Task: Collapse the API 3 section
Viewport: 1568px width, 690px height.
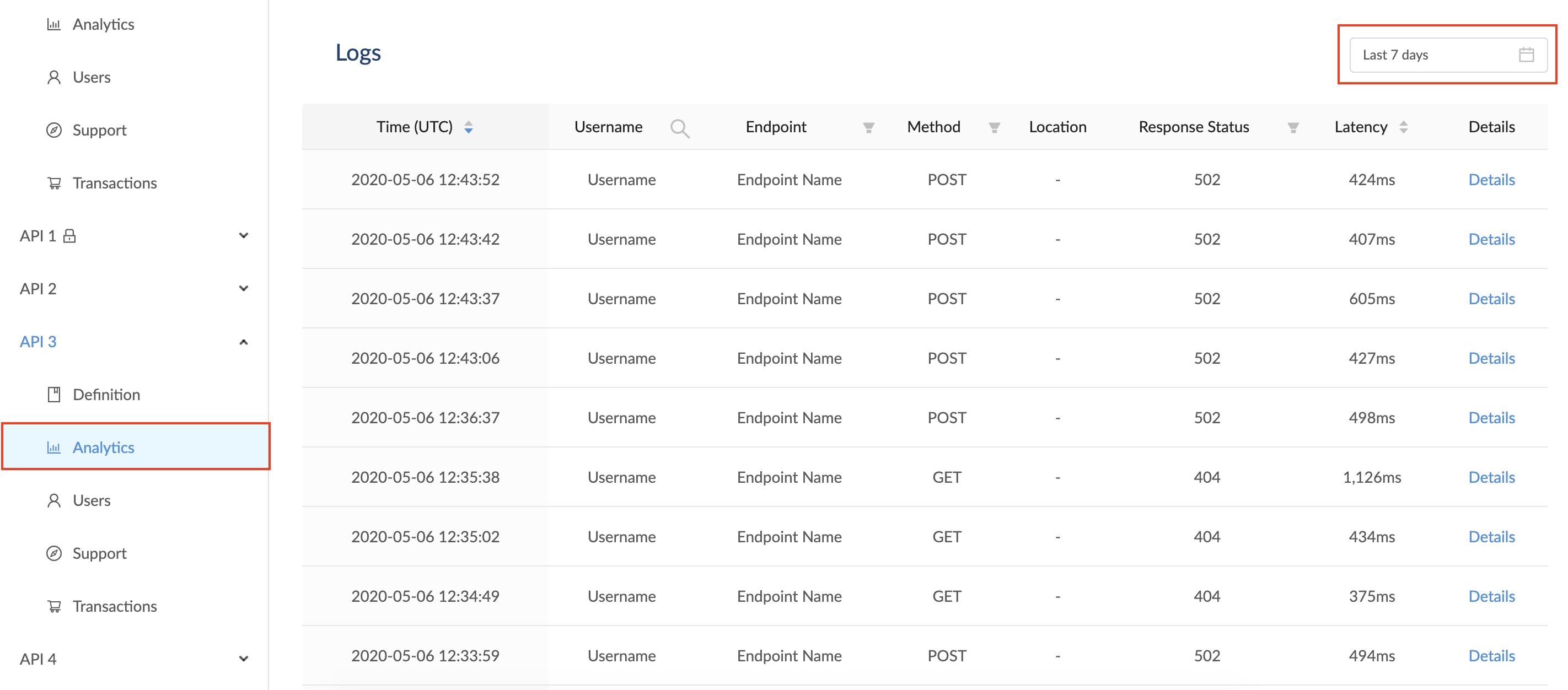Action: click(x=244, y=342)
